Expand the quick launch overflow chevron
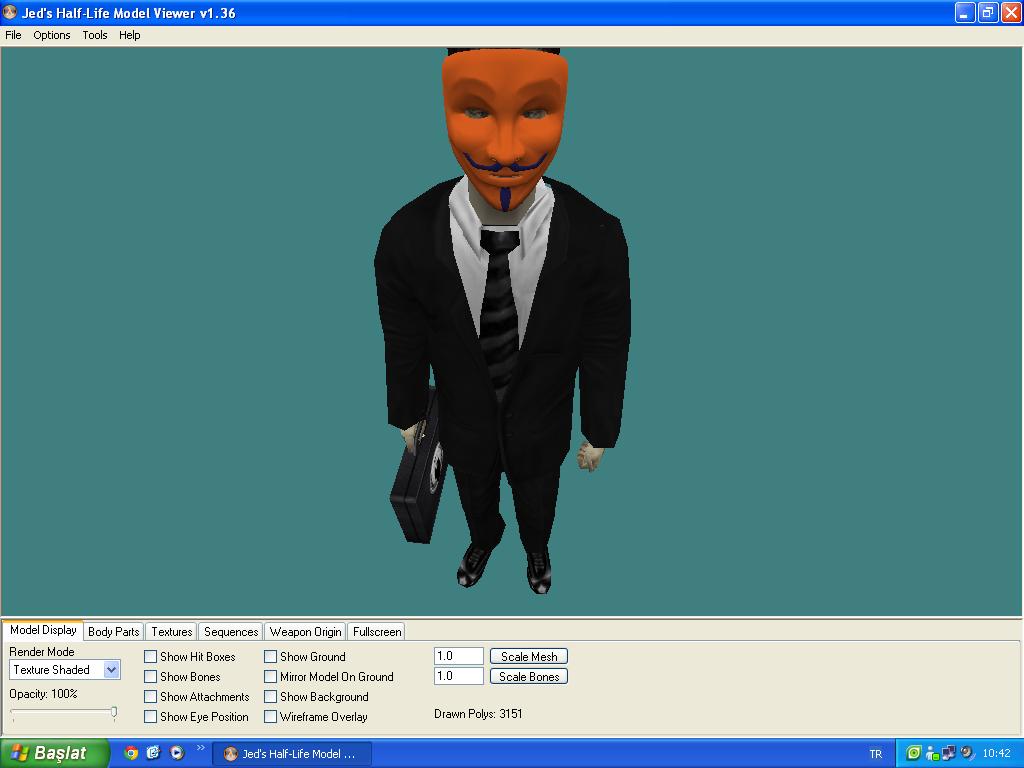Viewport: 1024px width, 768px height. [200, 748]
